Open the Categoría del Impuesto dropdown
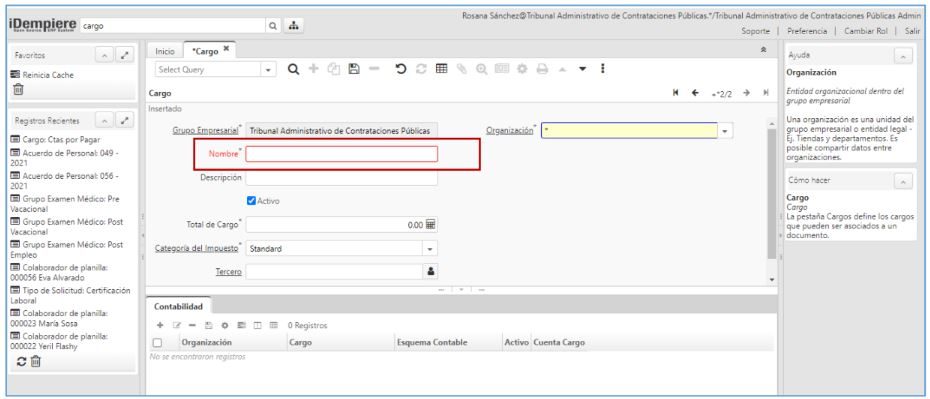The image size is (930, 399). pos(431,248)
